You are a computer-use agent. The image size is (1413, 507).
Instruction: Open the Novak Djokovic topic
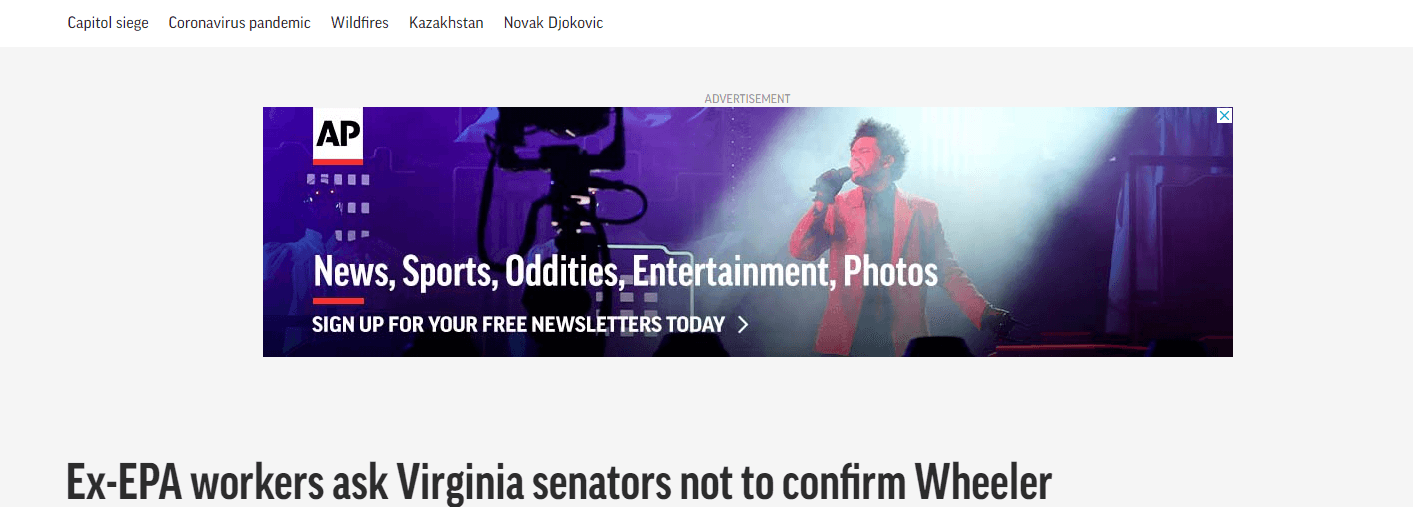pos(553,22)
